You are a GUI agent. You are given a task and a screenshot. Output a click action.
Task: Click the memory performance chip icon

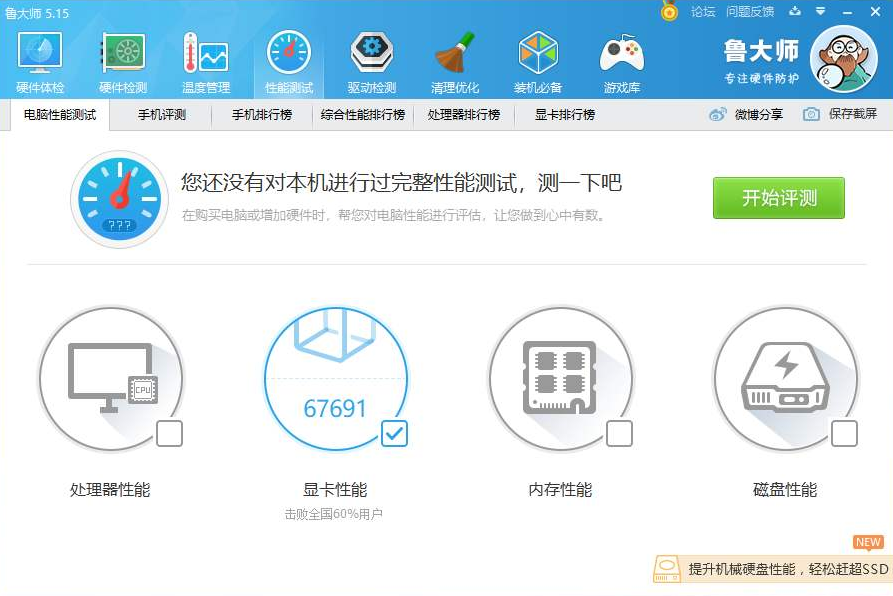click(559, 377)
